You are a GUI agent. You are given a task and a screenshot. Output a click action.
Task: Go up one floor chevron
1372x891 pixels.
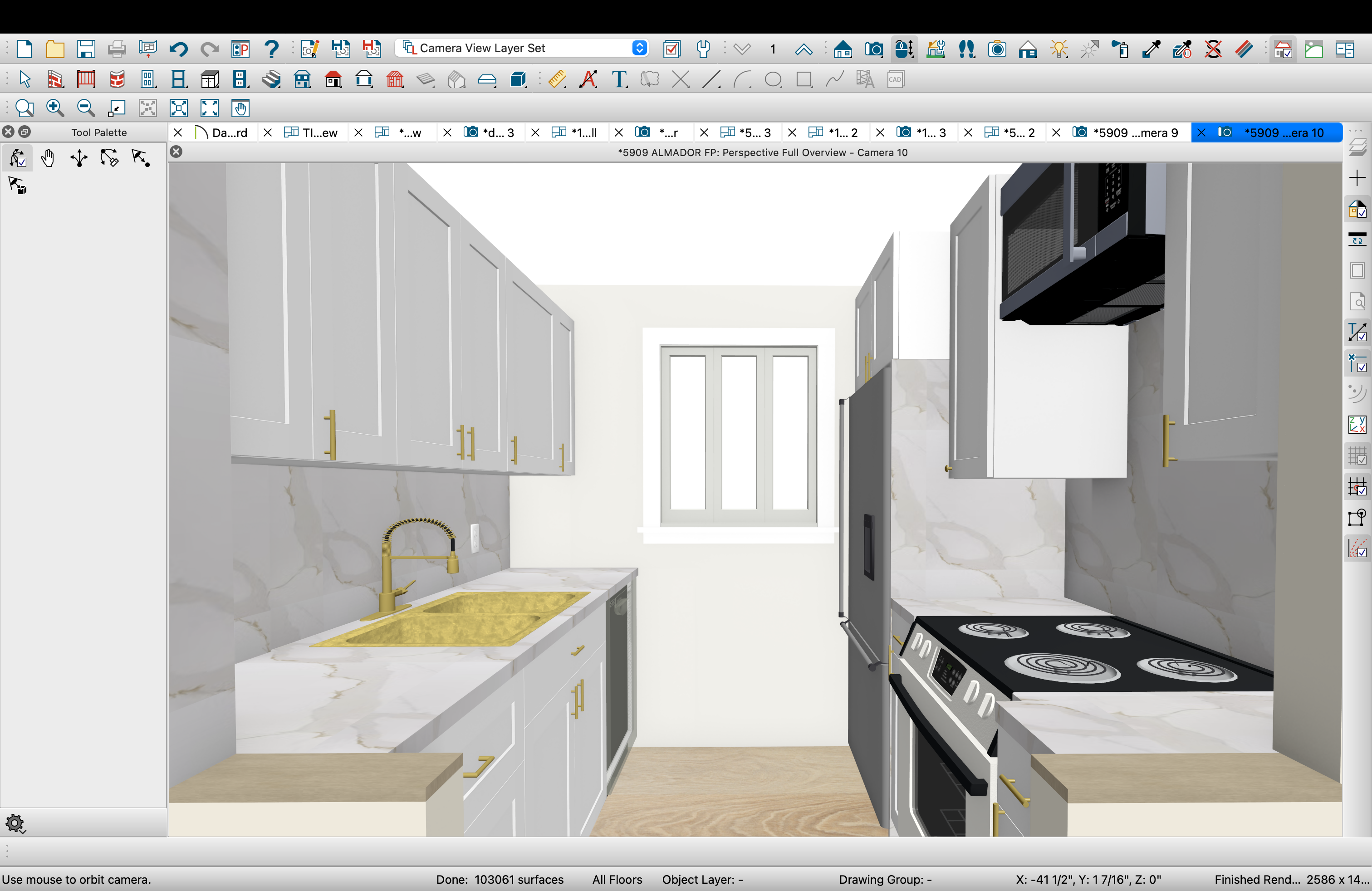[803, 49]
